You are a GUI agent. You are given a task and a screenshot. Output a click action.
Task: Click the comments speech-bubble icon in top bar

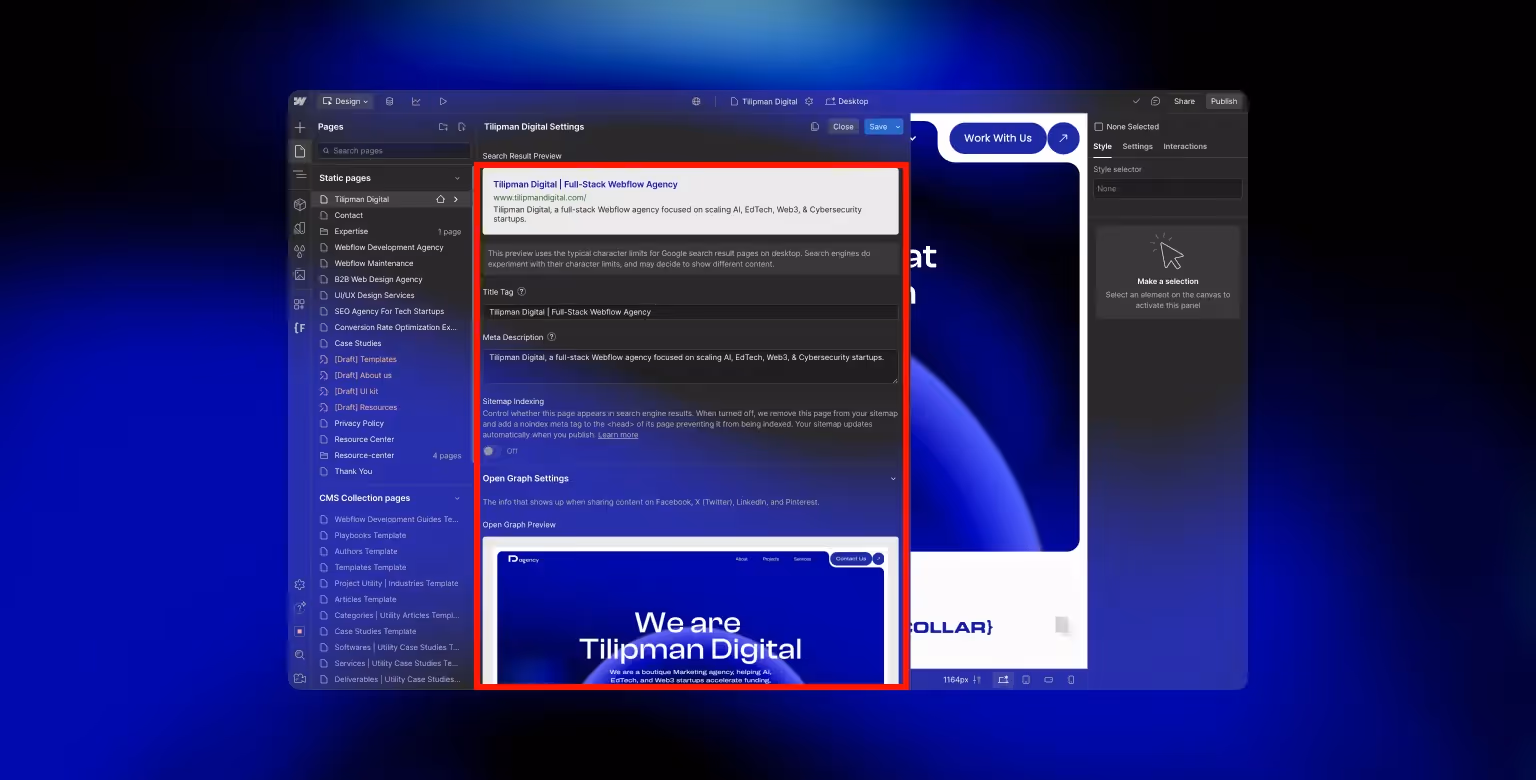pos(1155,101)
